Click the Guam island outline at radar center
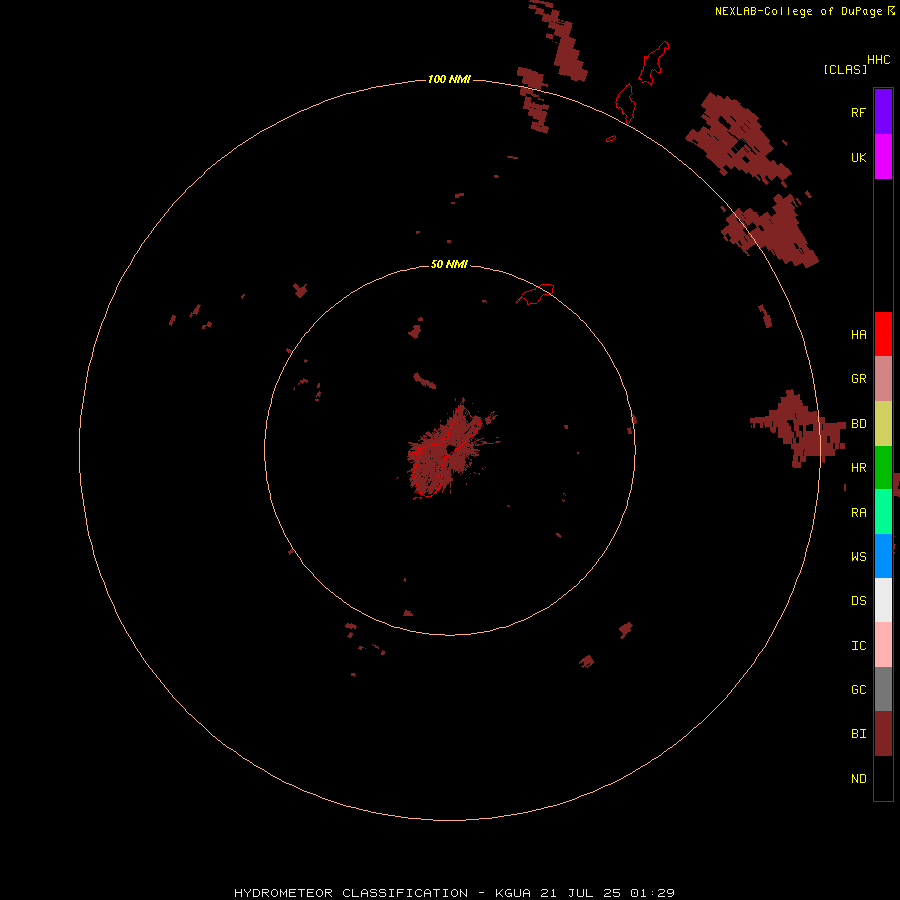Viewport: 900px width, 900px height. pyautogui.click(x=445, y=451)
